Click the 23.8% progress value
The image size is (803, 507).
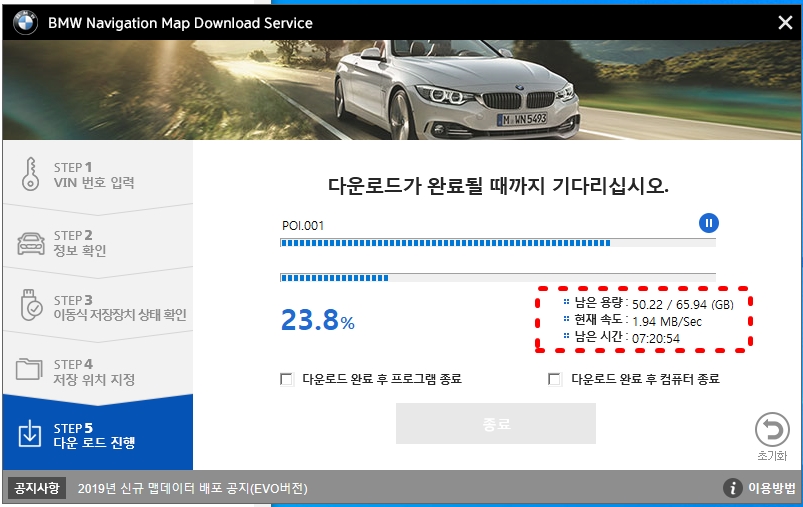318,320
